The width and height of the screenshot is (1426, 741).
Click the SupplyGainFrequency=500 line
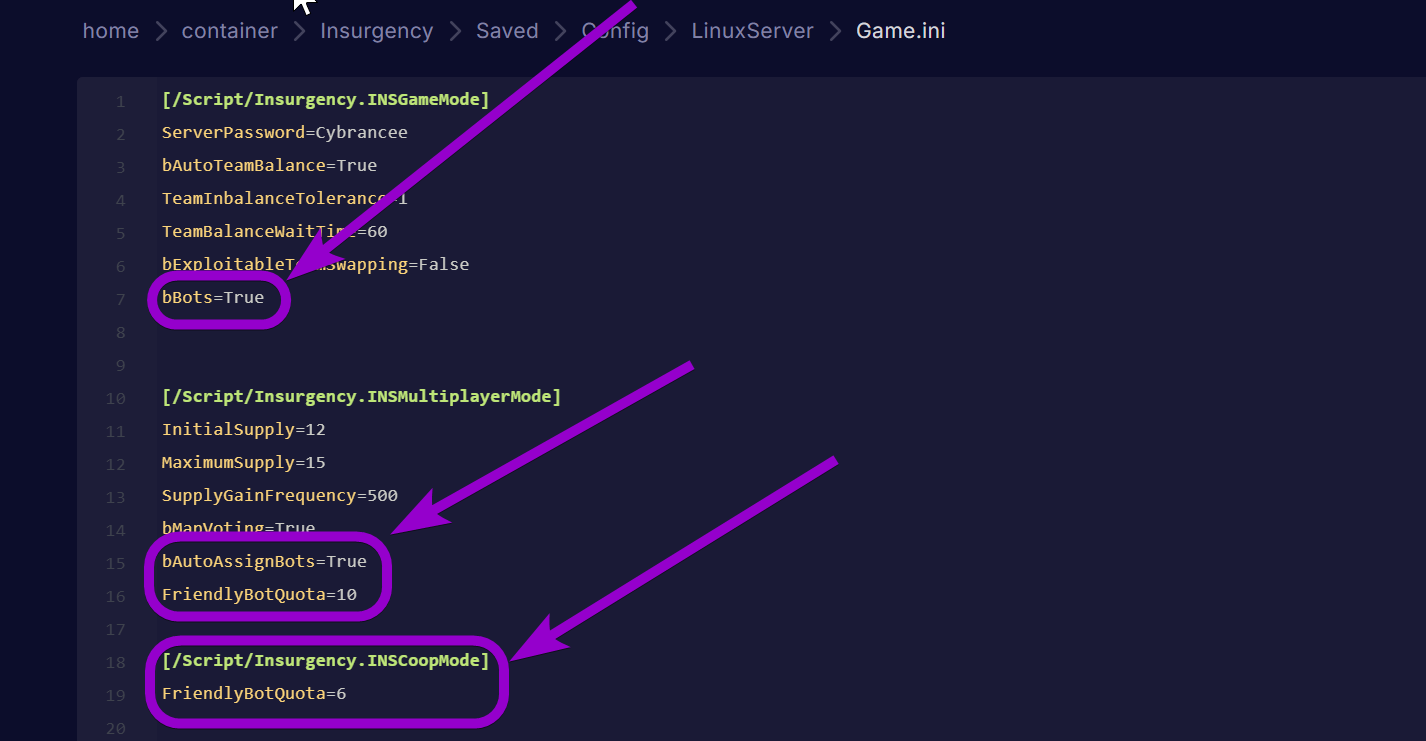click(279, 495)
